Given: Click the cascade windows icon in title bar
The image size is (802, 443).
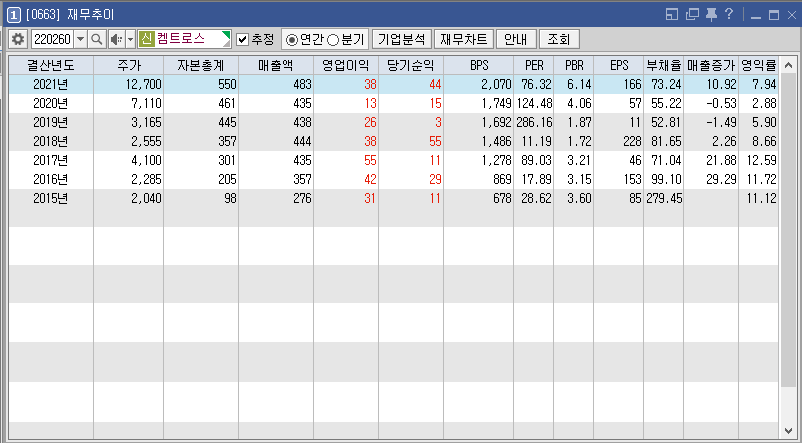Looking at the screenshot, I should [x=692, y=14].
